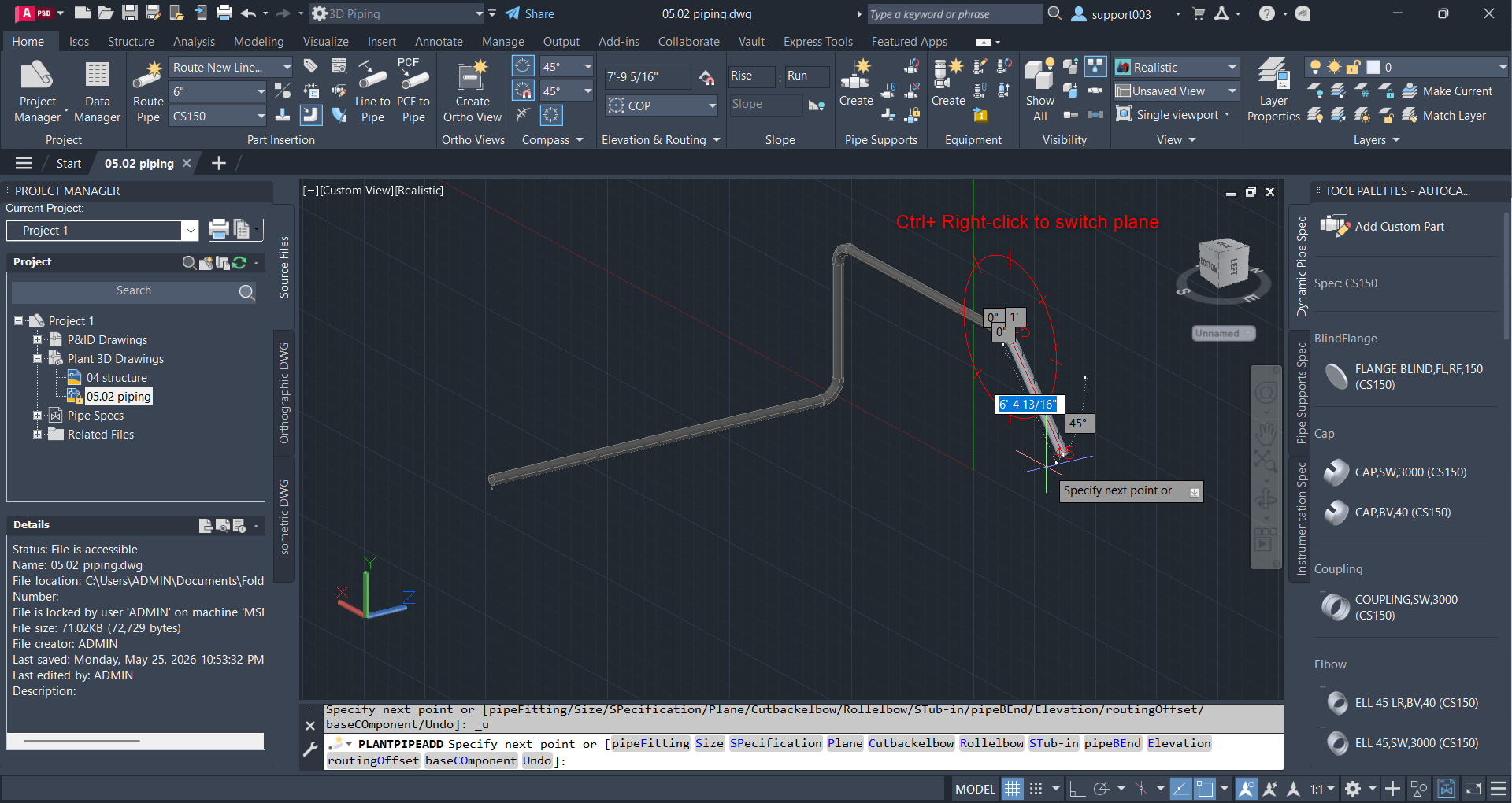The image size is (1512, 803).
Task: Click the search magnifier in title bar
Action: (x=1055, y=13)
